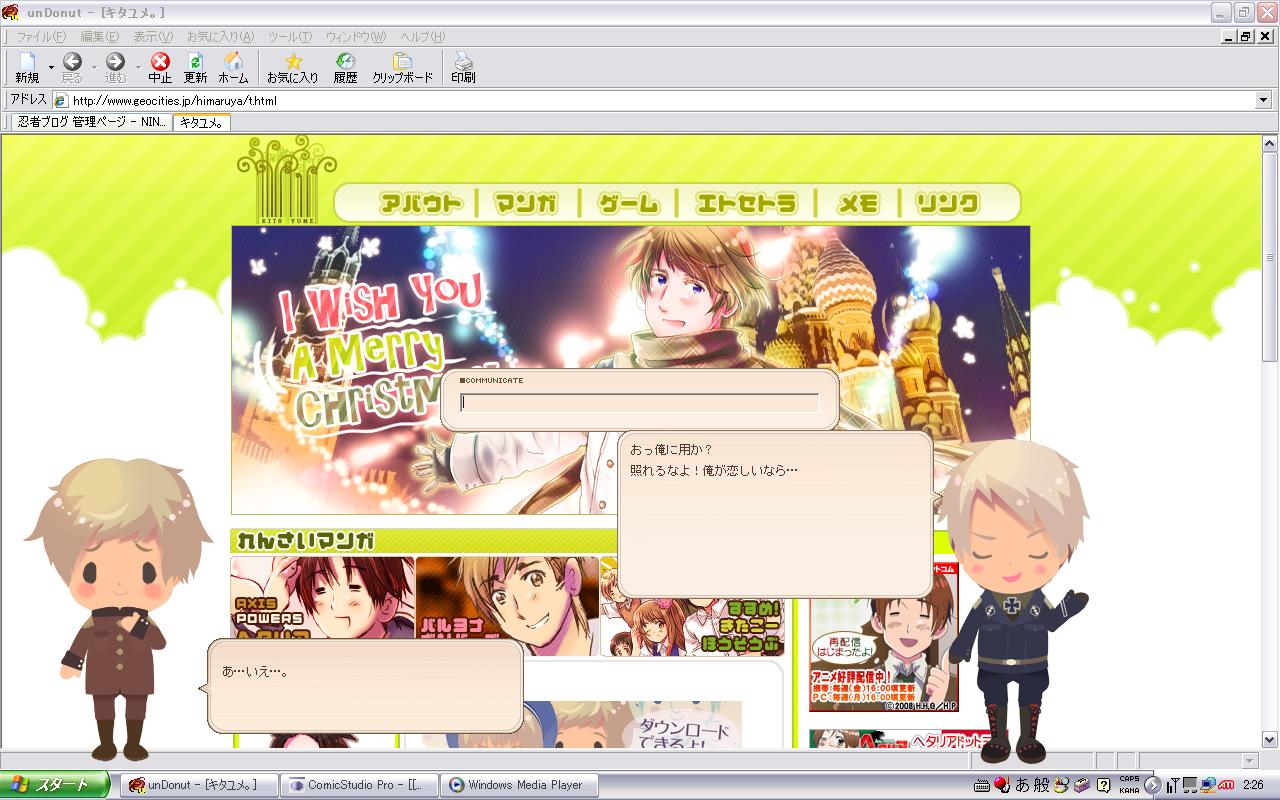The image size is (1280, 800).
Task: Click the 新規 (New) toolbar icon
Action: point(27,63)
